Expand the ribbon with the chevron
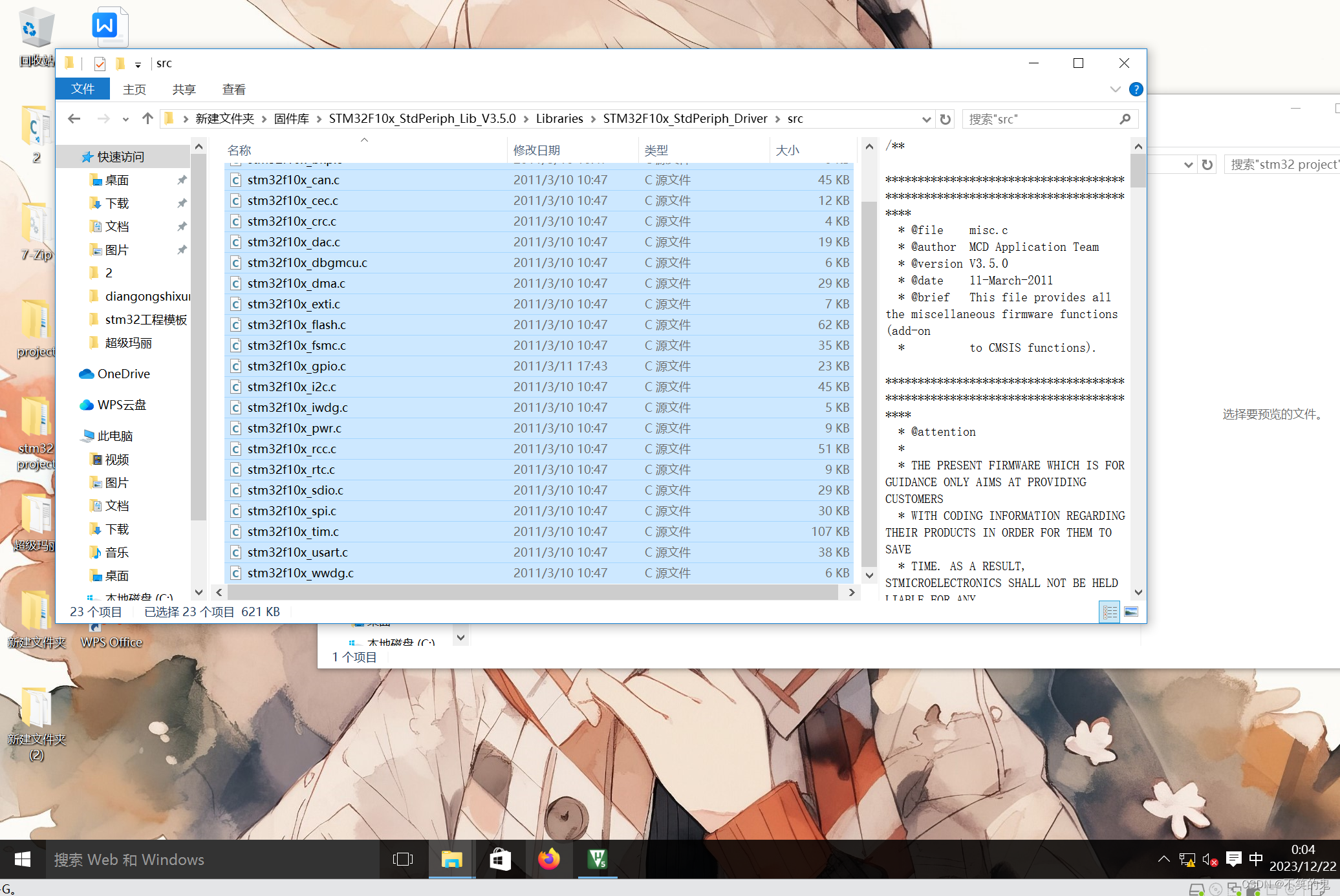Image resolution: width=1340 pixels, height=896 pixels. pyautogui.click(x=1115, y=89)
